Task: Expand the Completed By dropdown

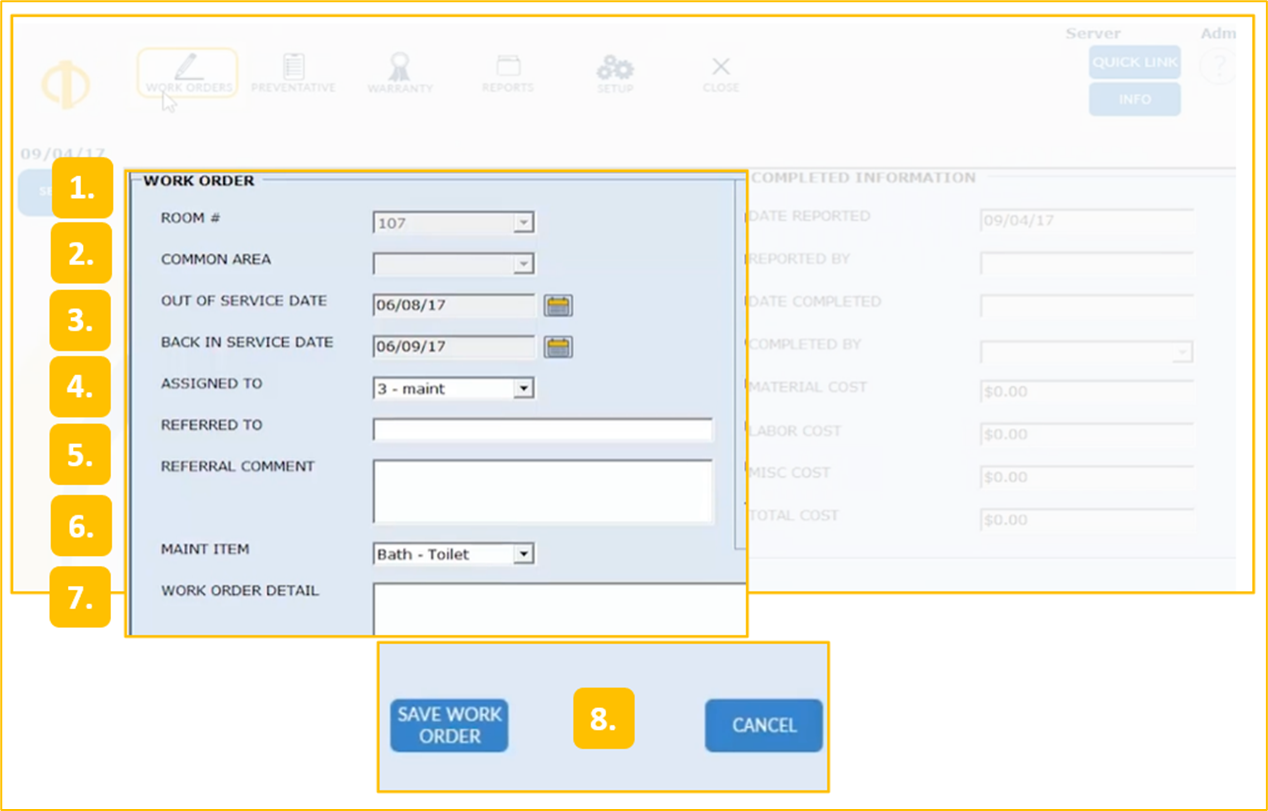Action: click(1182, 353)
